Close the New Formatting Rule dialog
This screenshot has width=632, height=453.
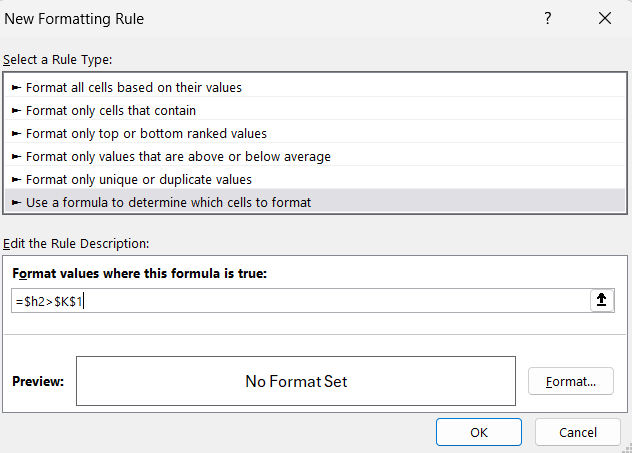pyautogui.click(x=605, y=18)
